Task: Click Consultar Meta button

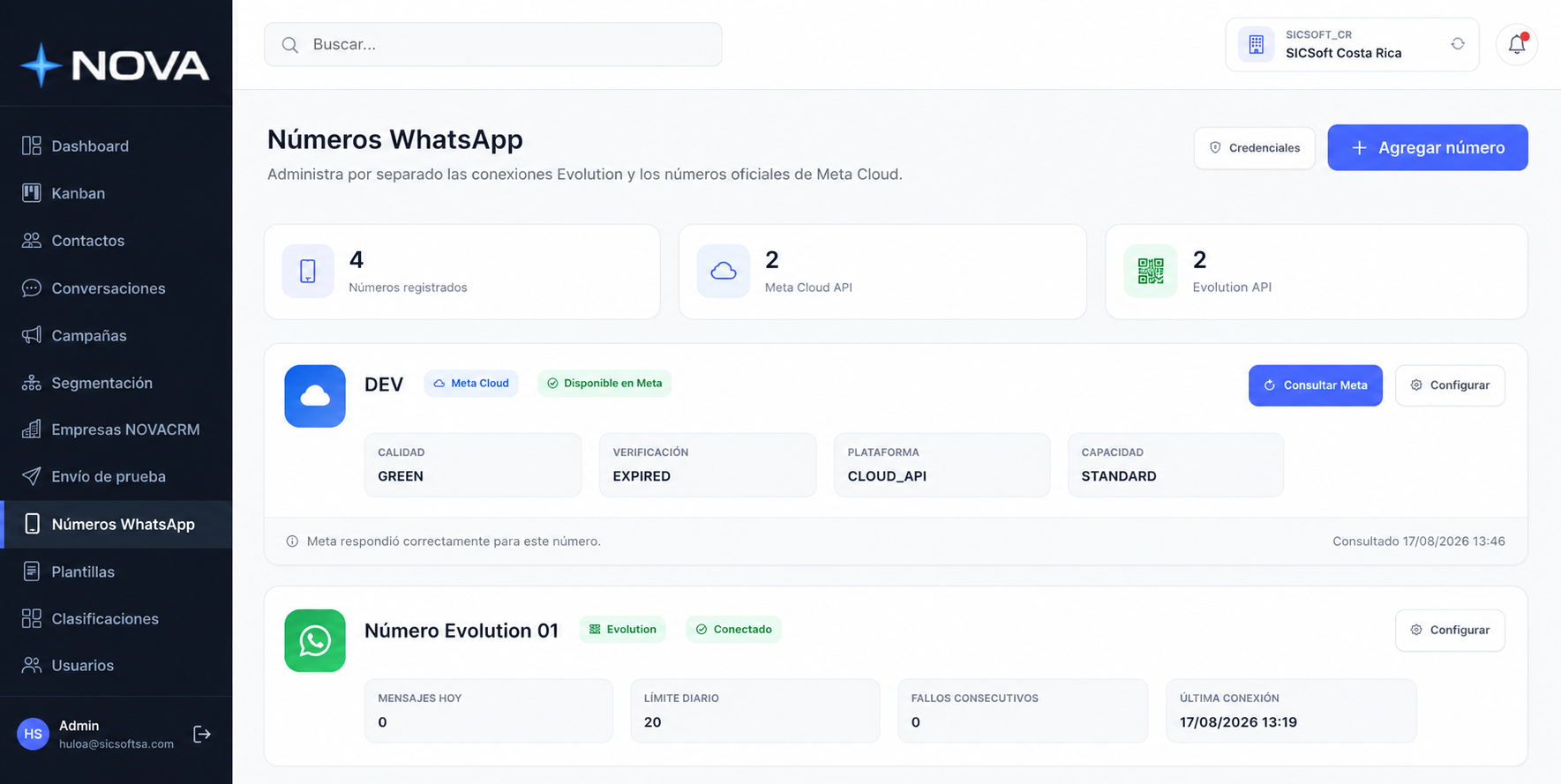Action: click(1316, 385)
